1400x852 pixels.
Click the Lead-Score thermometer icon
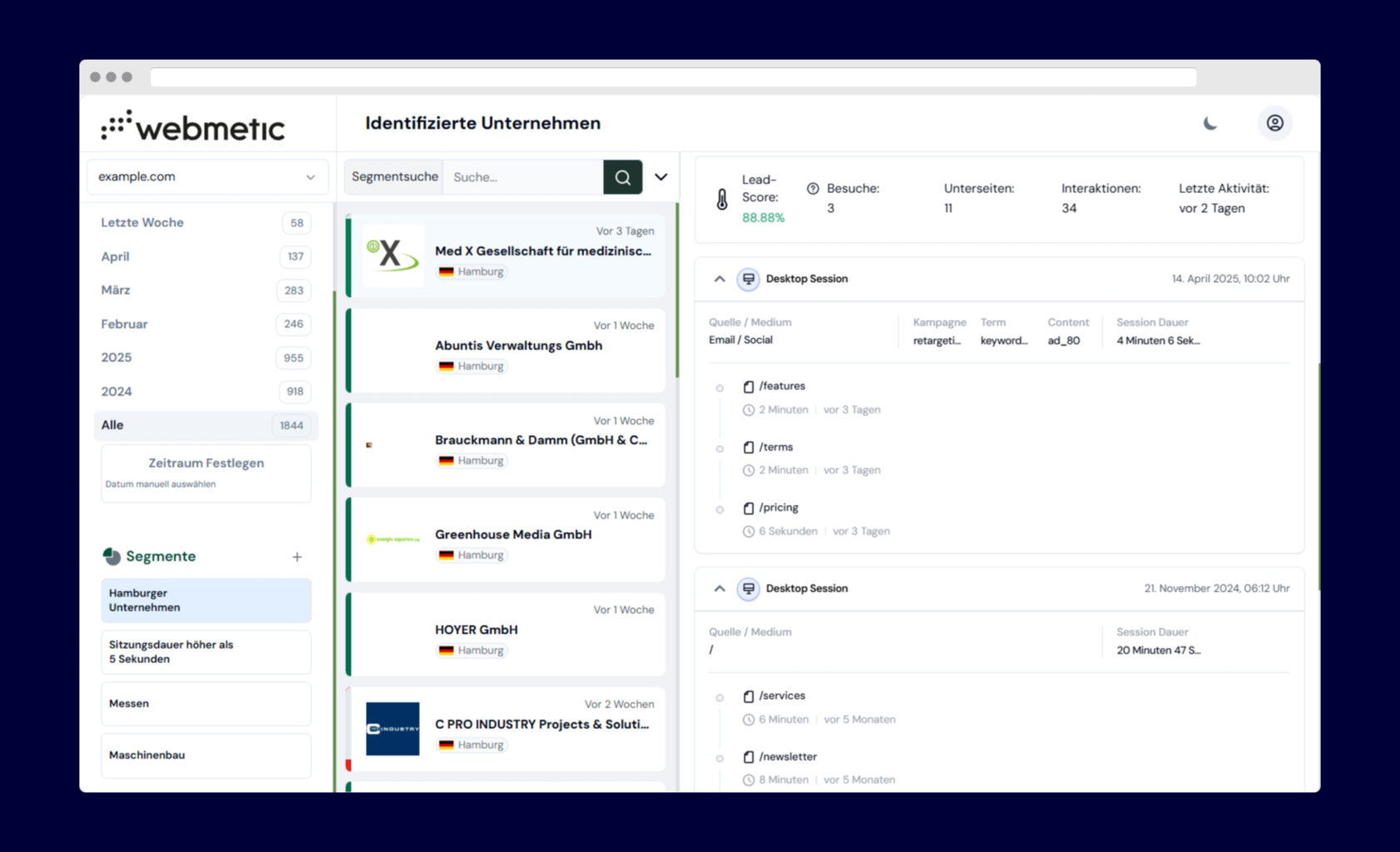point(722,199)
